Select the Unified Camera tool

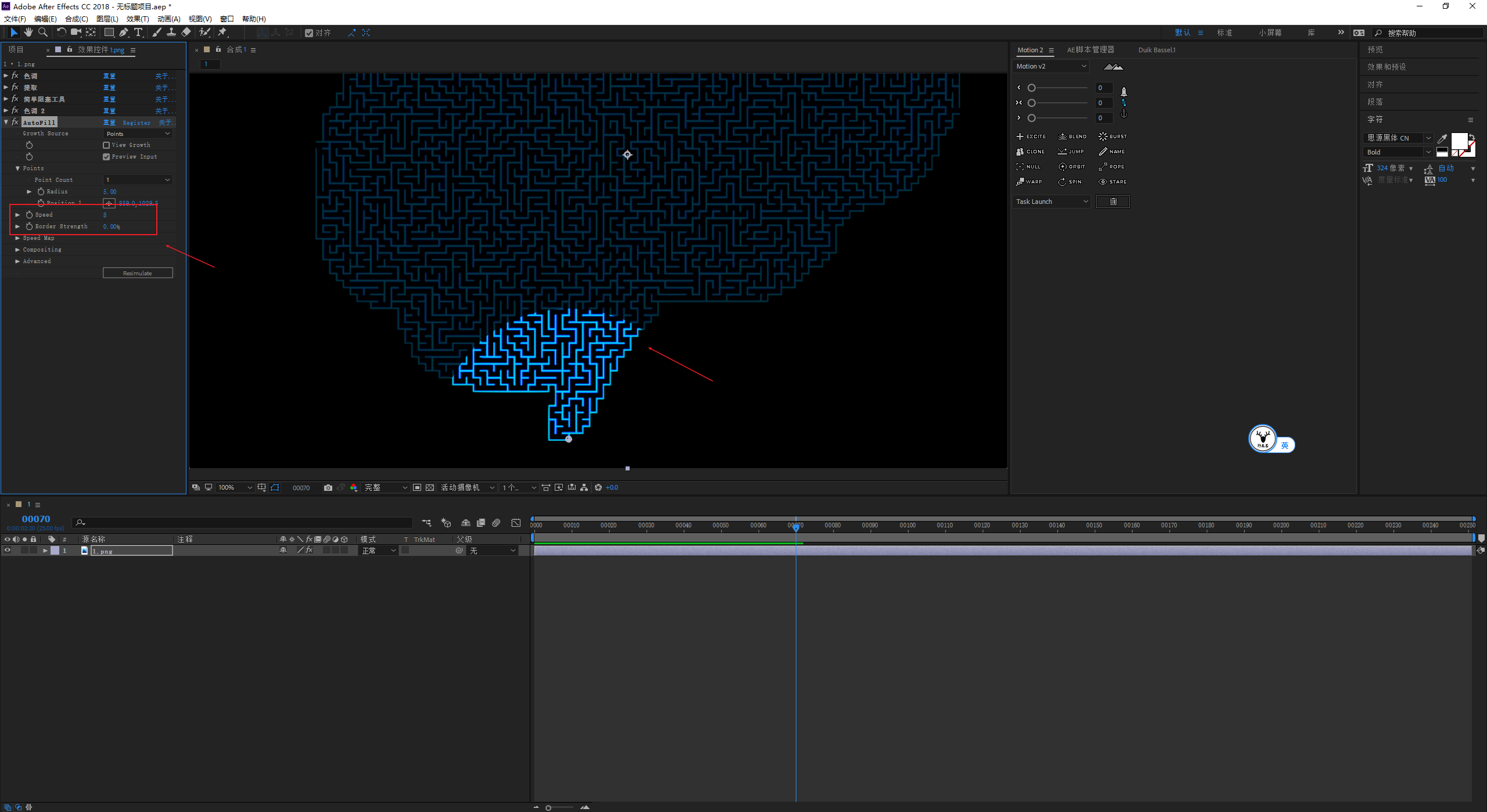(x=76, y=33)
